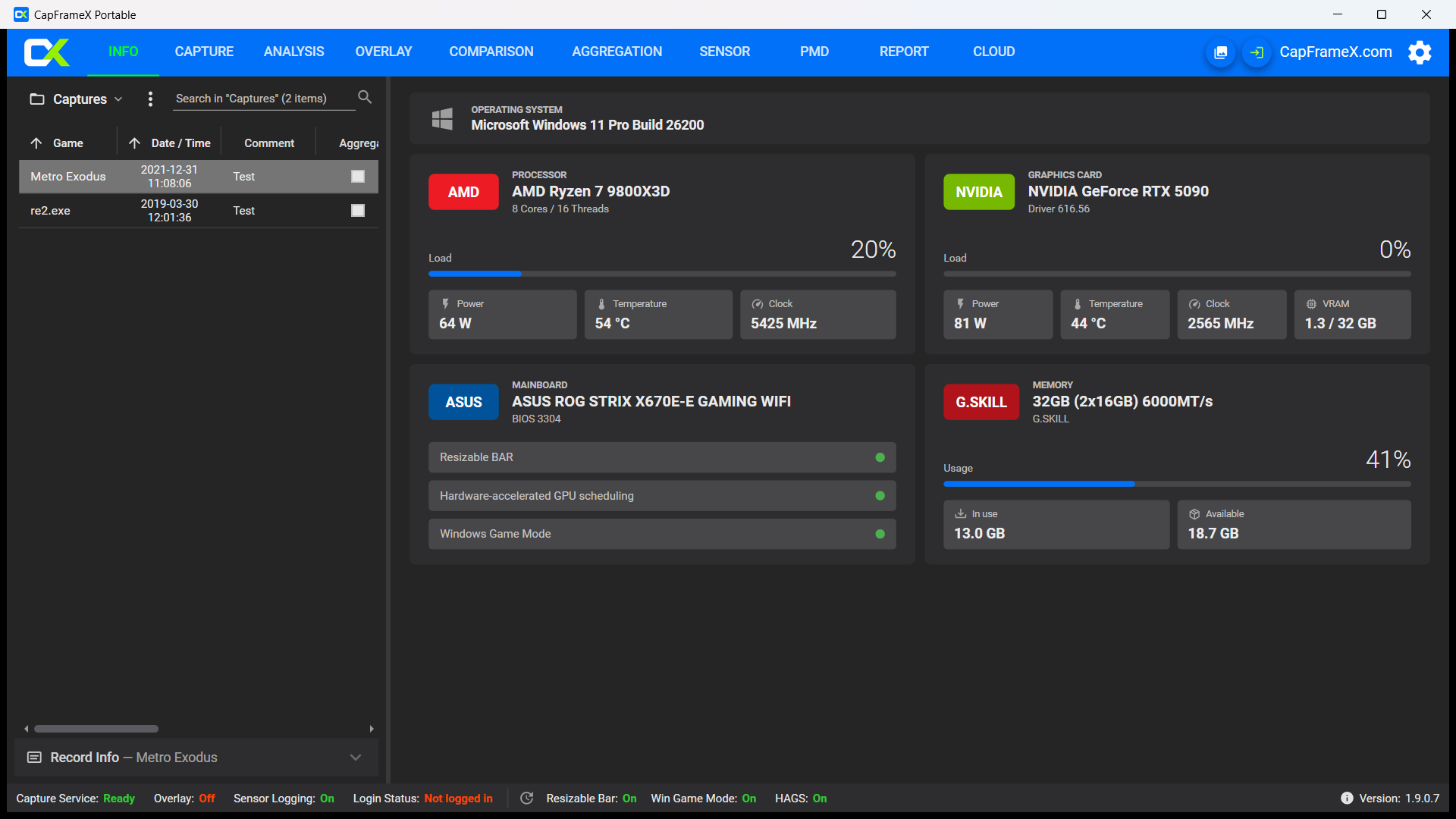Click the CapFrameX logo icon
This screenshot has height=819, width=1456.
pos(46,52)
